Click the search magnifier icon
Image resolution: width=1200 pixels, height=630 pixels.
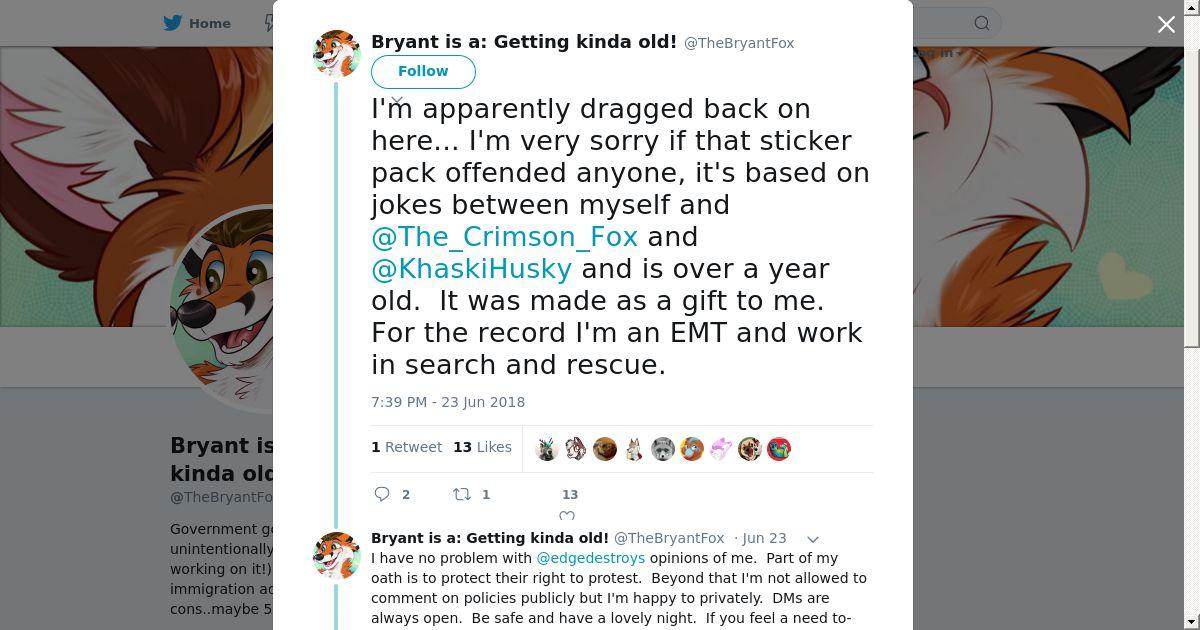coord(982,23)
